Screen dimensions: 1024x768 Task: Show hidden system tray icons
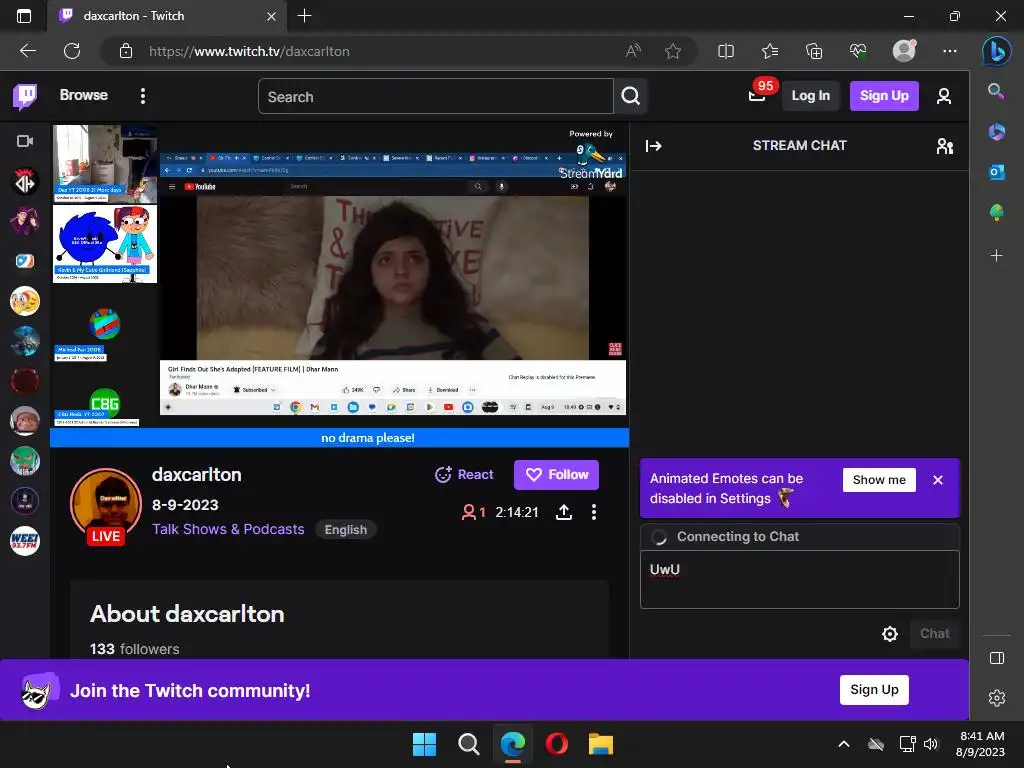coord(844,744)
